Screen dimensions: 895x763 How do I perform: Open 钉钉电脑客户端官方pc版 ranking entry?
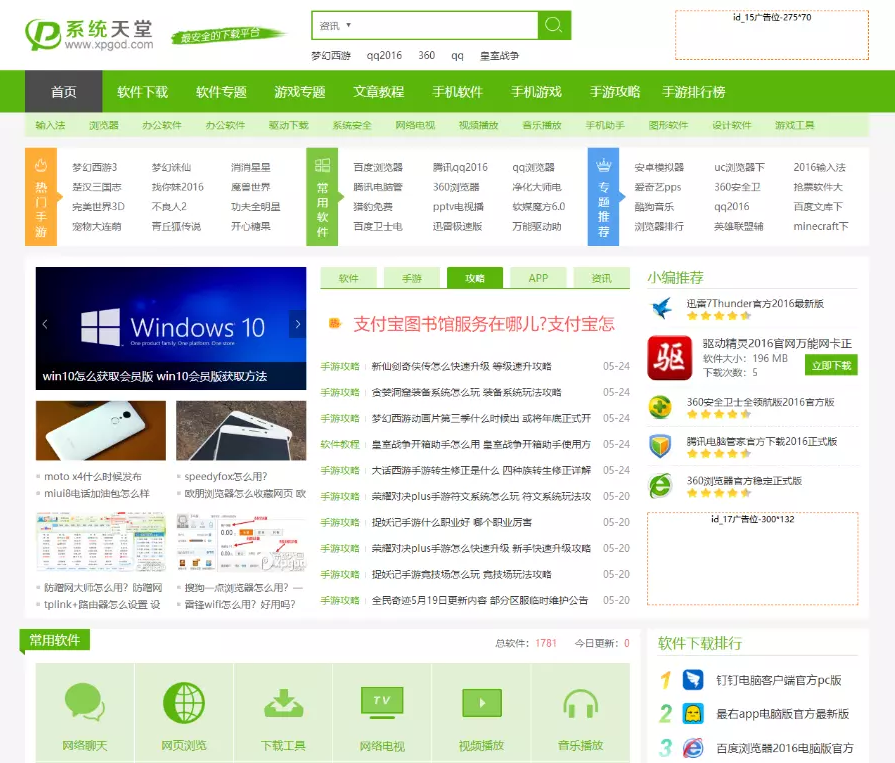[x=779, y=680]
